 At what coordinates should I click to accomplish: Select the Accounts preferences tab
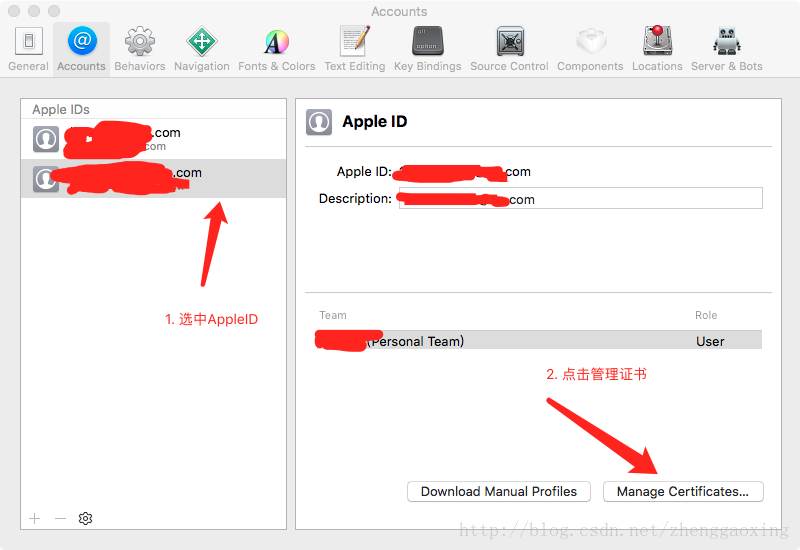pos(81,49)
